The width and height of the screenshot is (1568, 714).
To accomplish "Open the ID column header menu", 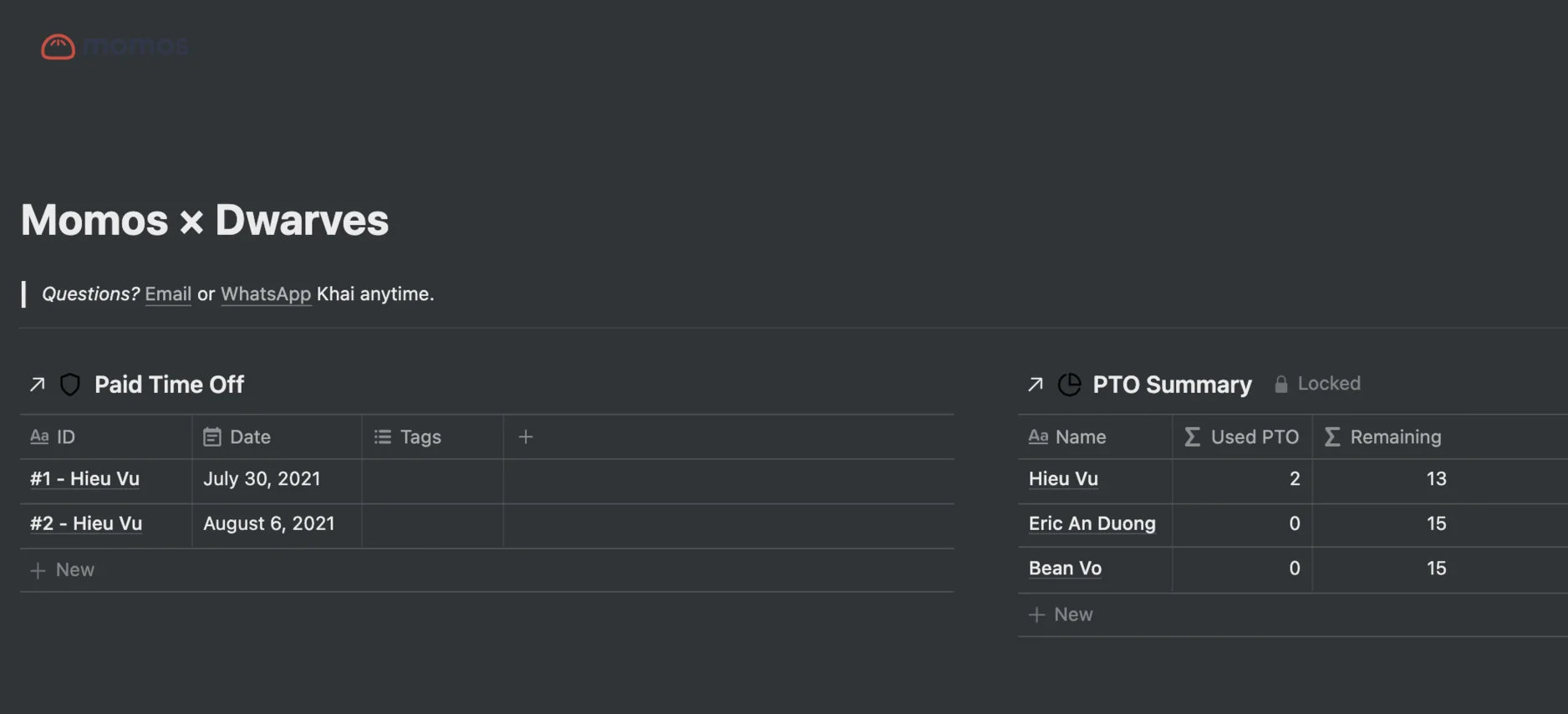I will click(106, 436).
